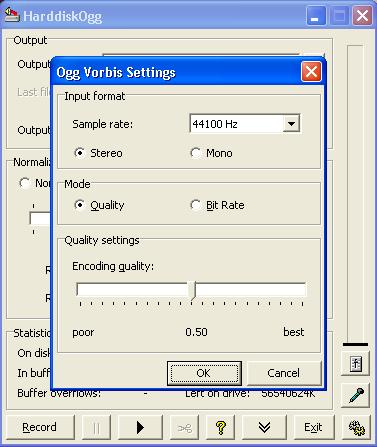Image resolution: width=377 pixels, height=447 pixels.
Task: Click the Encoding quality slider thumb
Action: tap(193, 290)
